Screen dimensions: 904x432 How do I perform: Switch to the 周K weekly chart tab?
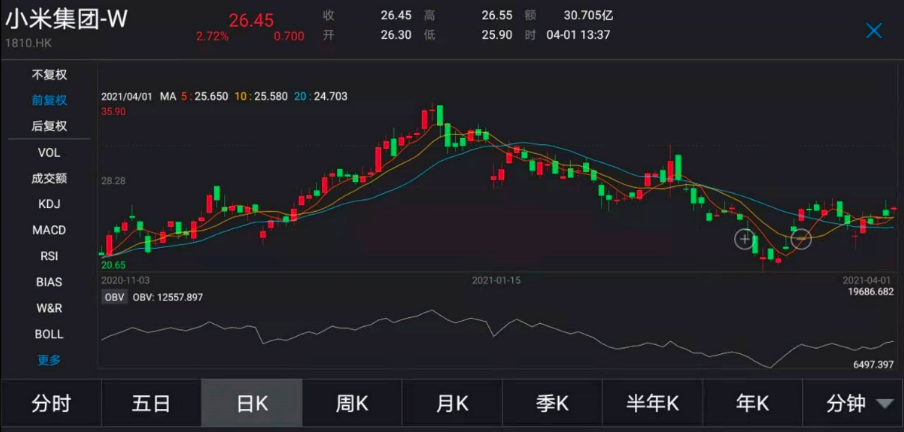[352, 404]
